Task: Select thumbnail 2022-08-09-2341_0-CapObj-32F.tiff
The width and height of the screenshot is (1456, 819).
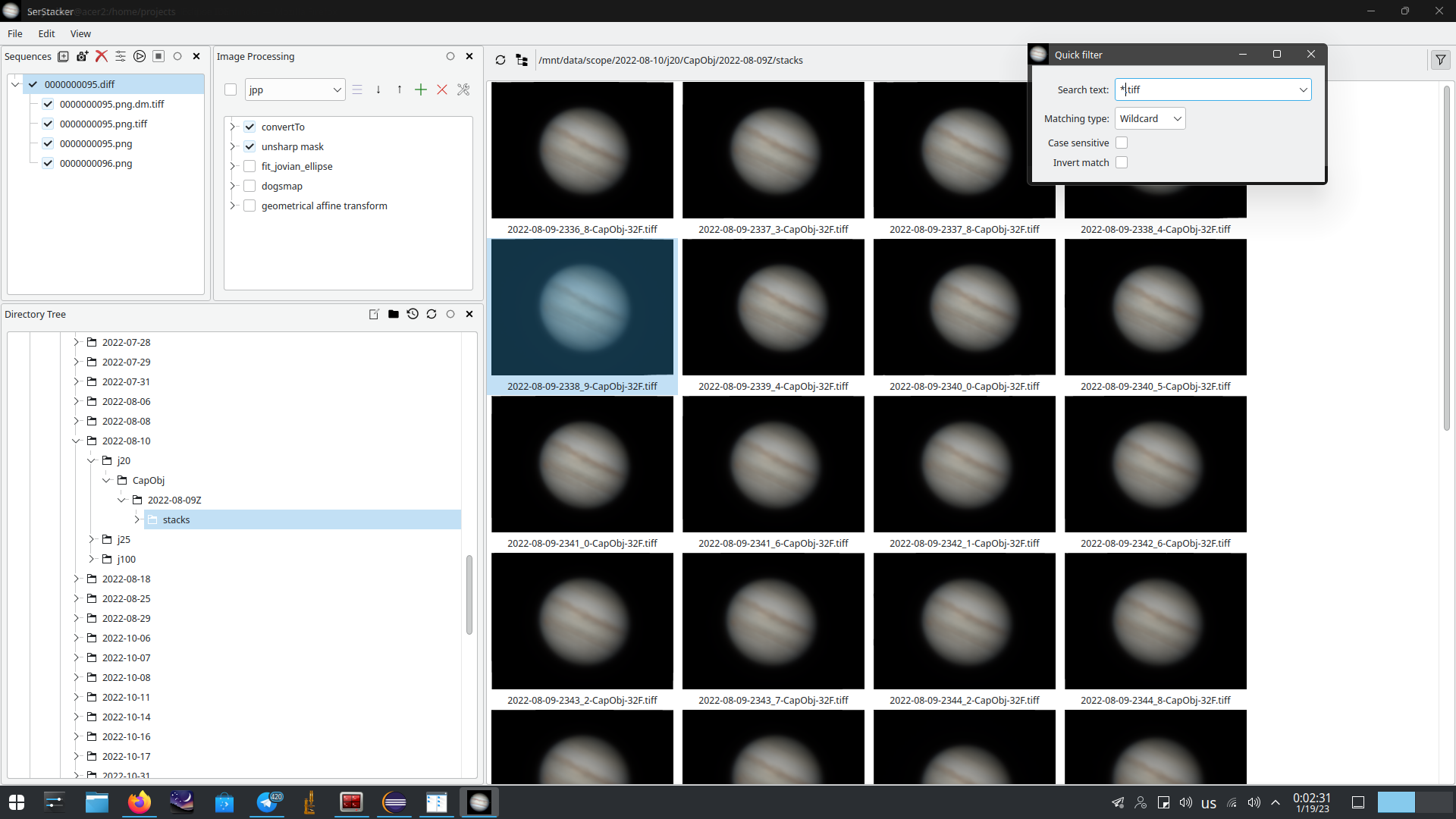Action: (582, 472)
